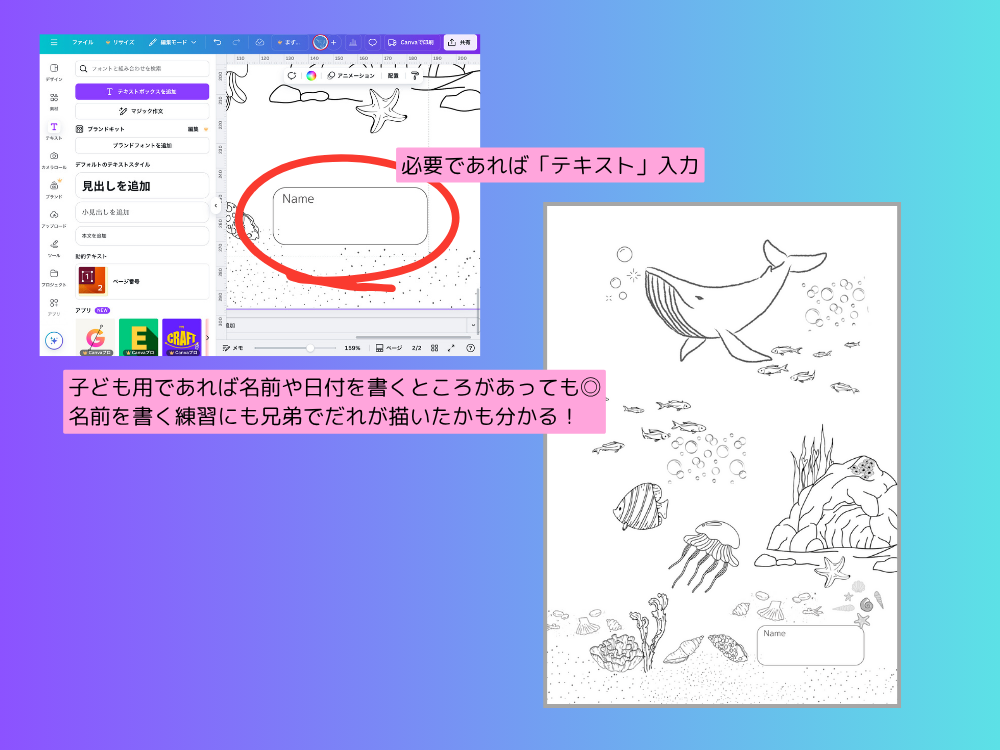Viewport: 1000px width, 750px height.
Task: Enter fullscreen with the expand arrows icon
Action: tap(452, 348)
